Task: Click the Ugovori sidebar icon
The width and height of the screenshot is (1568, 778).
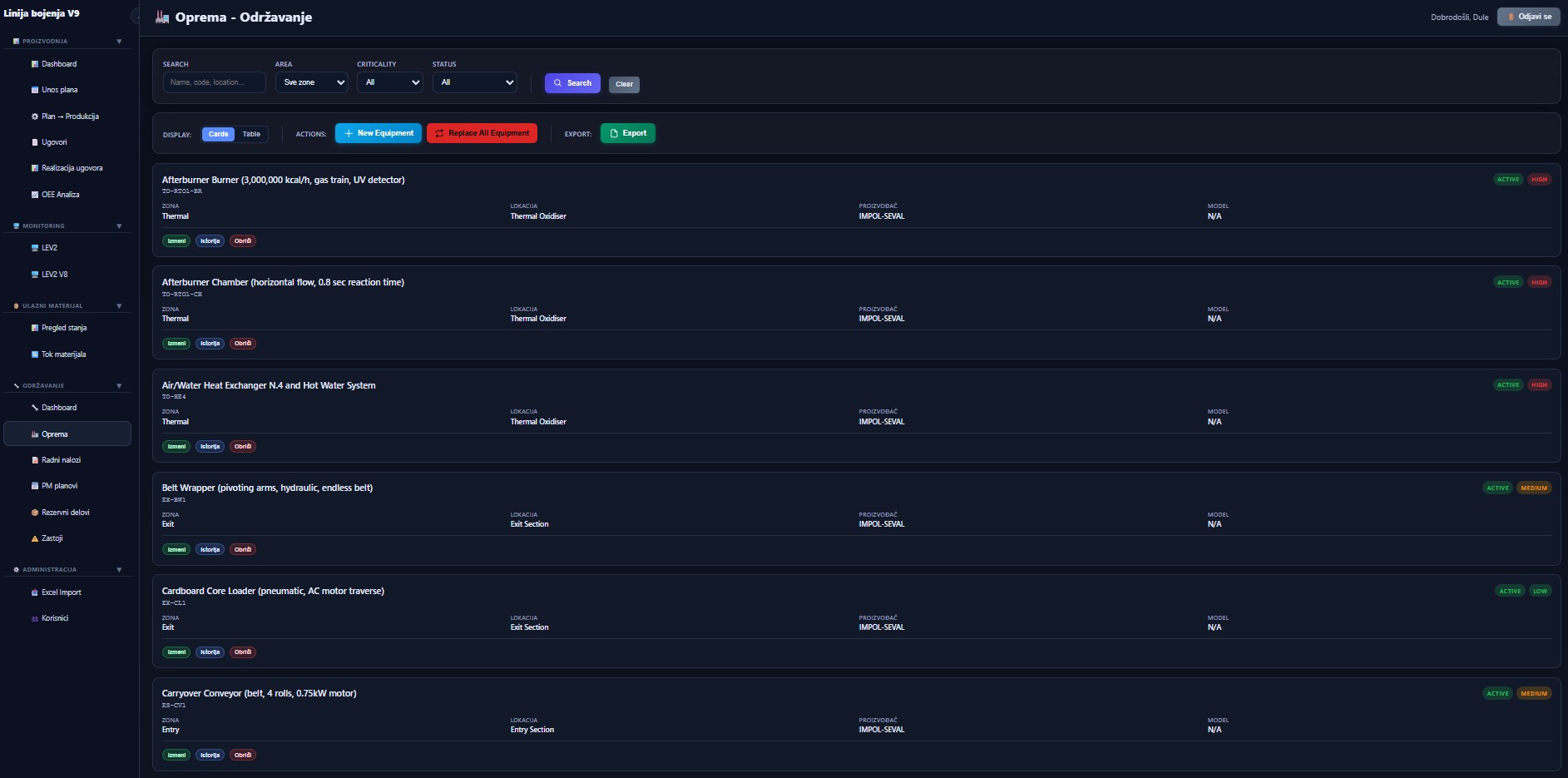Action: (35, 142)
